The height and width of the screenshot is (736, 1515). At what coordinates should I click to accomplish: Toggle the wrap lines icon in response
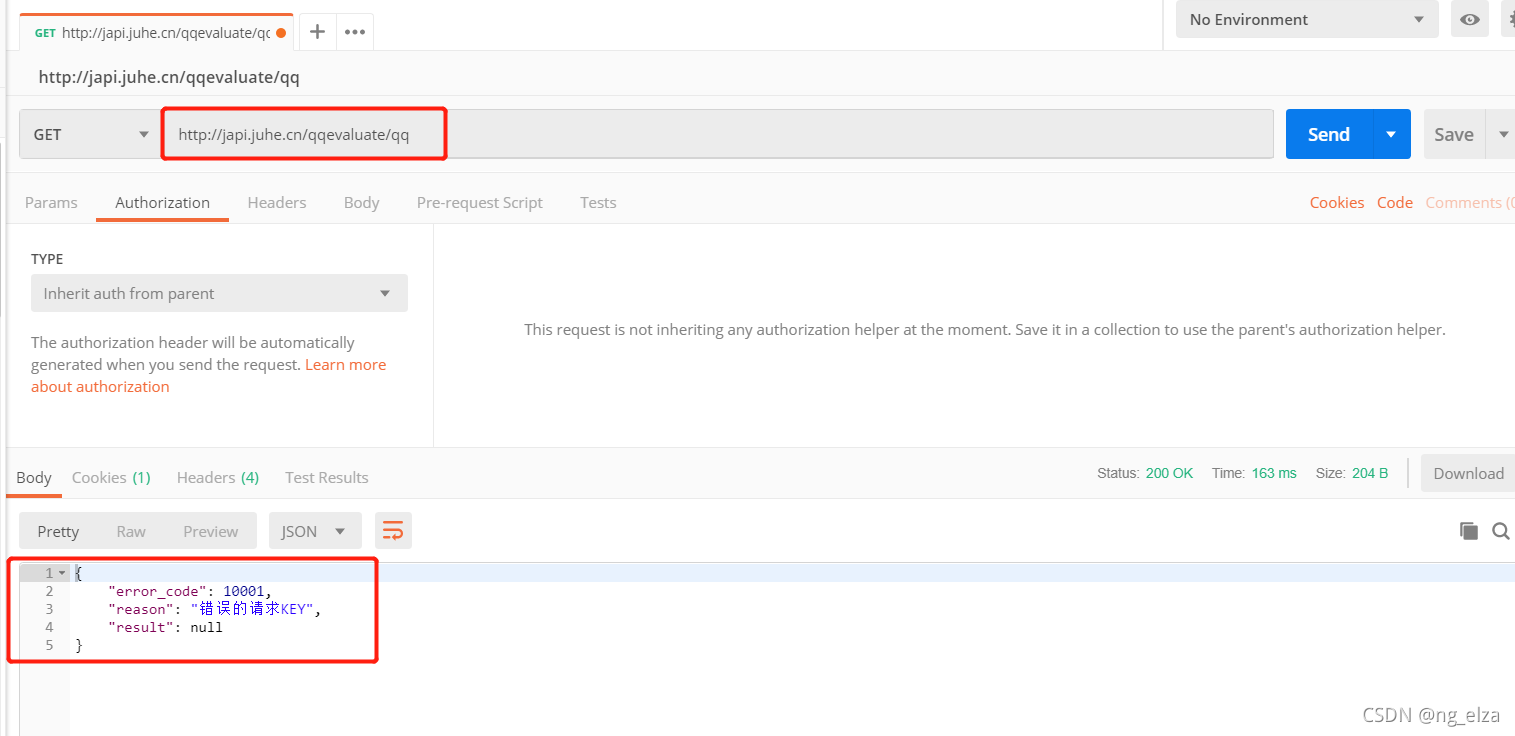393,531
